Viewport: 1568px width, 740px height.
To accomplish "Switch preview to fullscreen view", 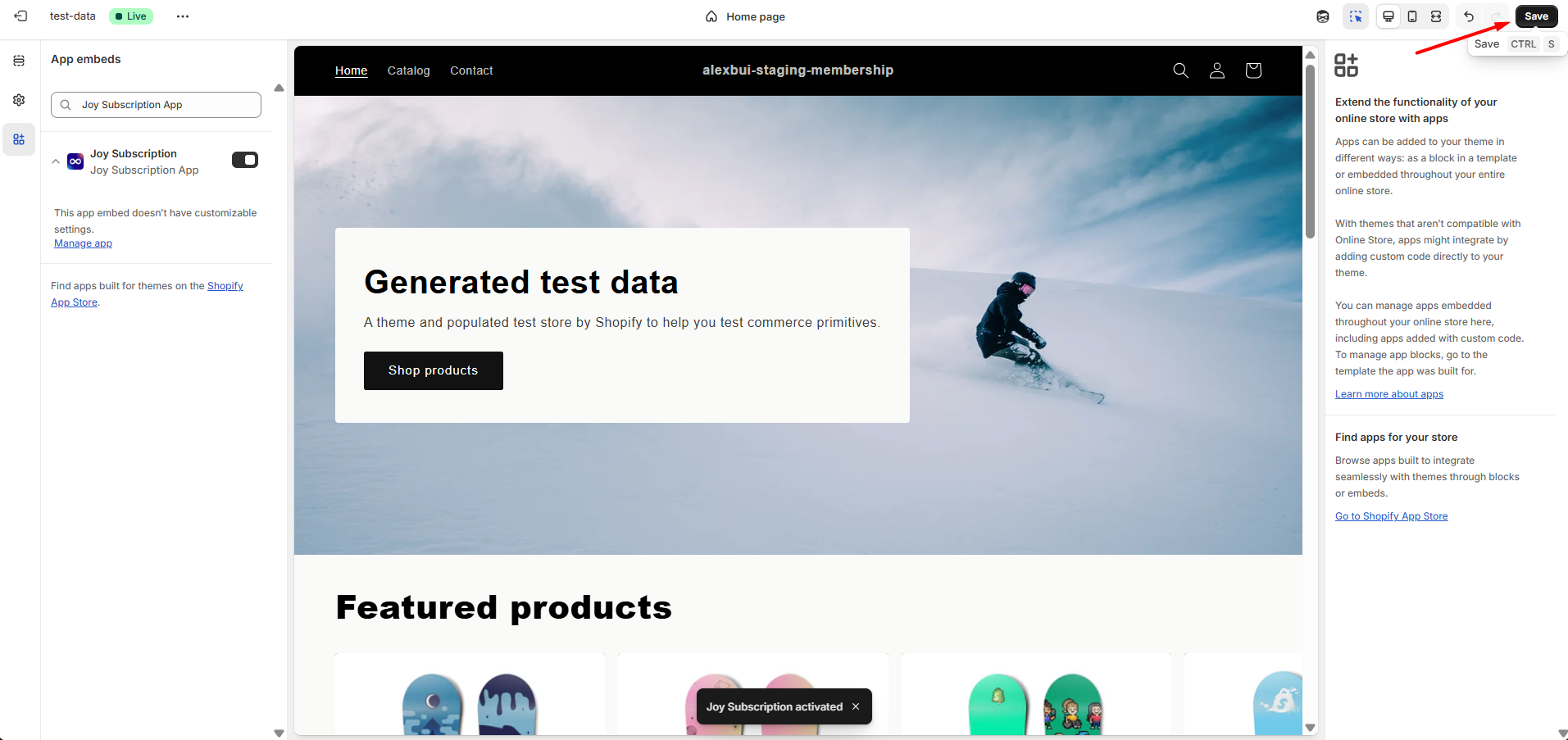I will coord(1436,16).
